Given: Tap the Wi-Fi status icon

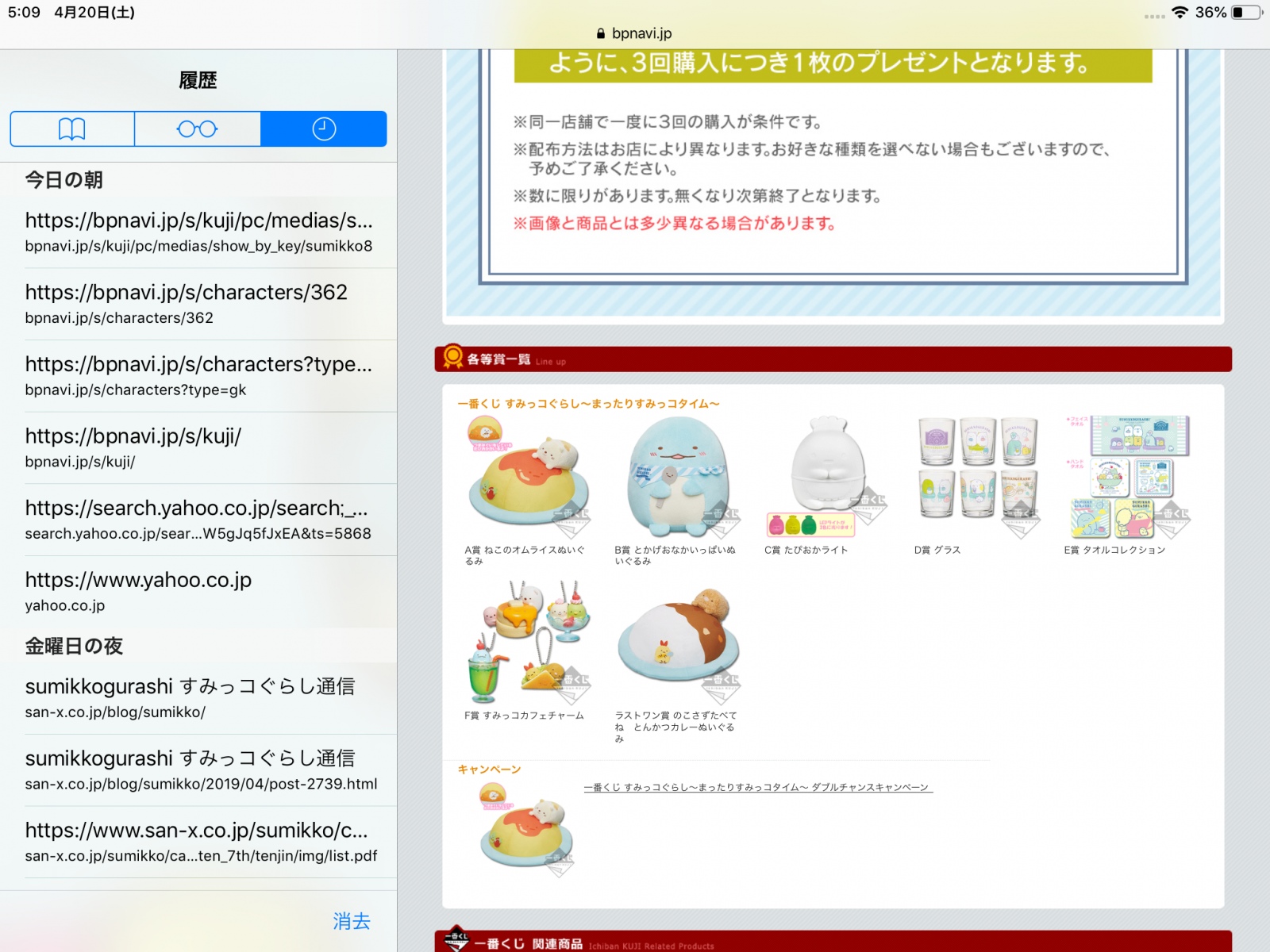Looking at the screenshot, I should click(x=1180, y=13).
